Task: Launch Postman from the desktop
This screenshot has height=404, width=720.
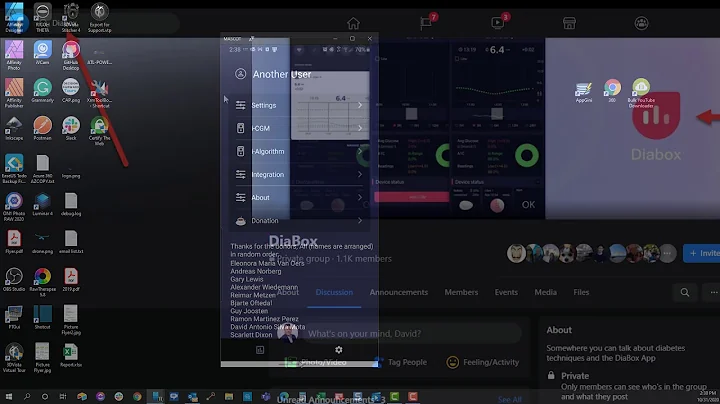Action: (x=42, y=128)
